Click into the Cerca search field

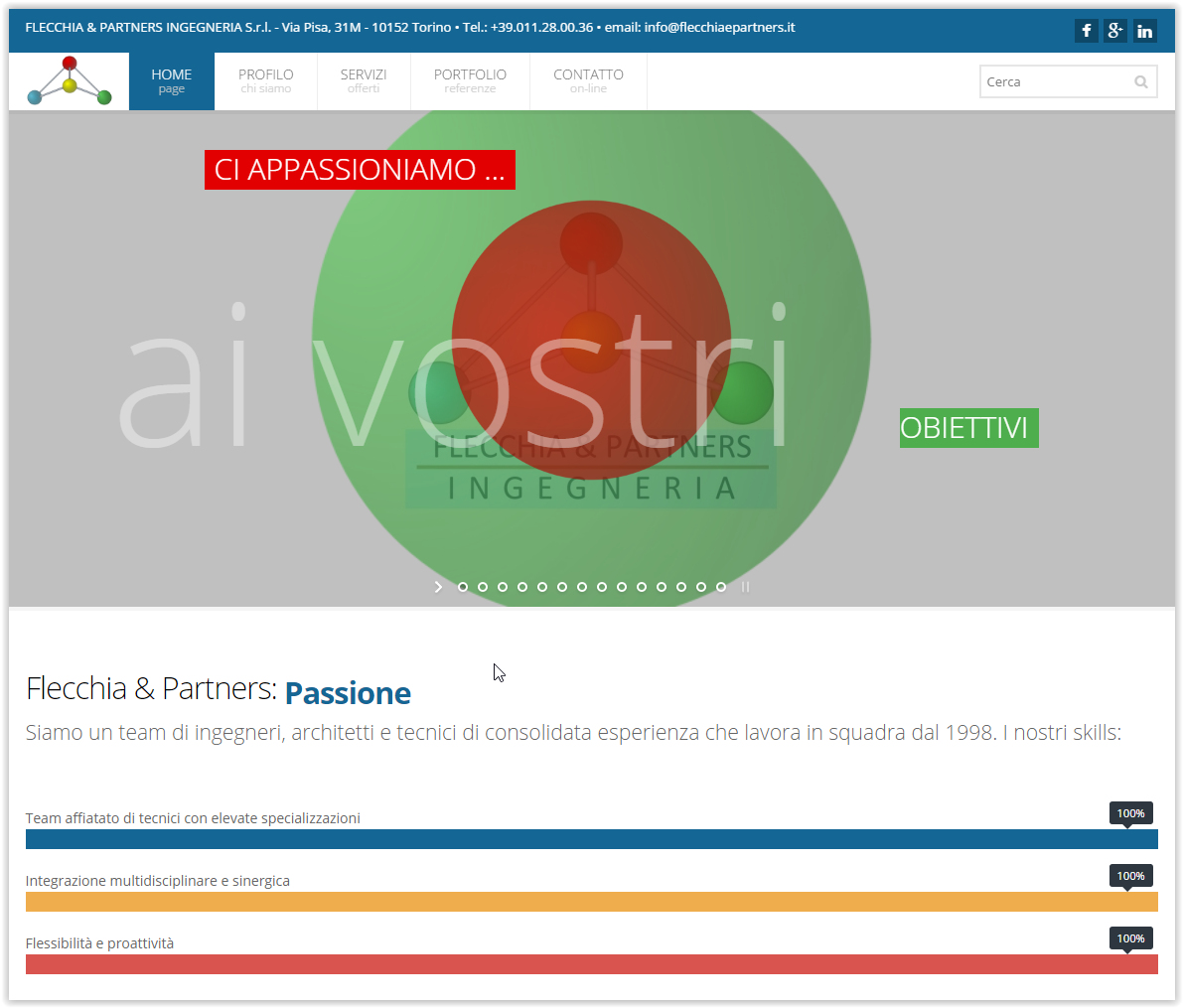click(1068, 81)
